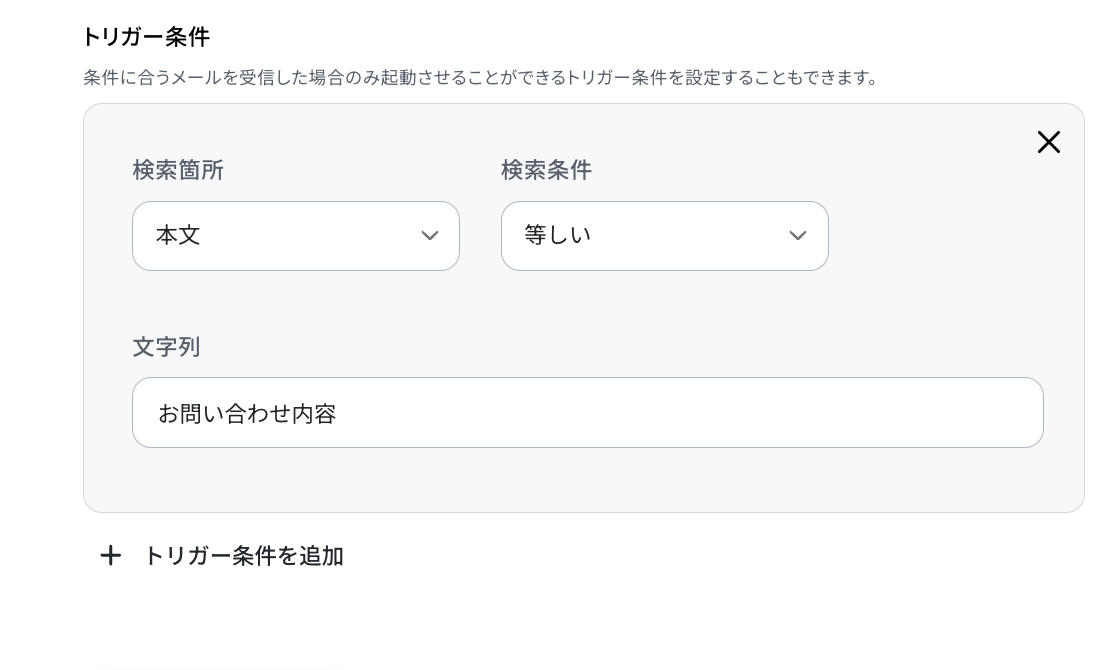Click the description text under トリガー条件 heading
This screenshot has width=1120, height=670.
click(480, 77)
